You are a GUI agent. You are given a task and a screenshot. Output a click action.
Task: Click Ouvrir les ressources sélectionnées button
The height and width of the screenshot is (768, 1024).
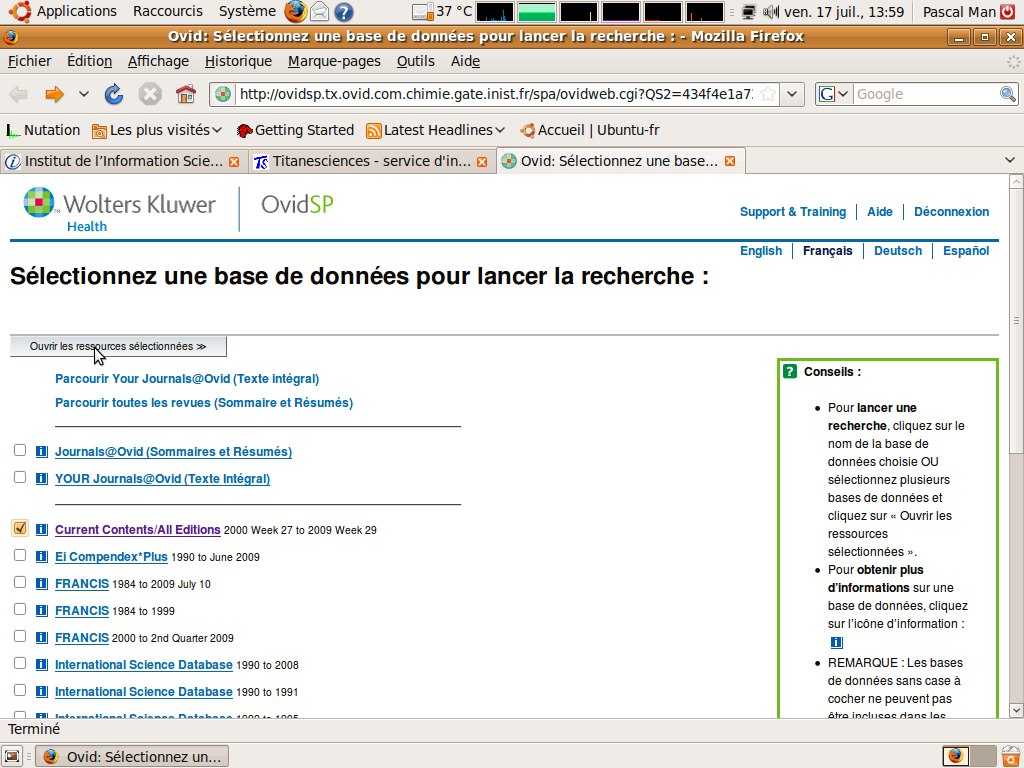click(118, 346)
